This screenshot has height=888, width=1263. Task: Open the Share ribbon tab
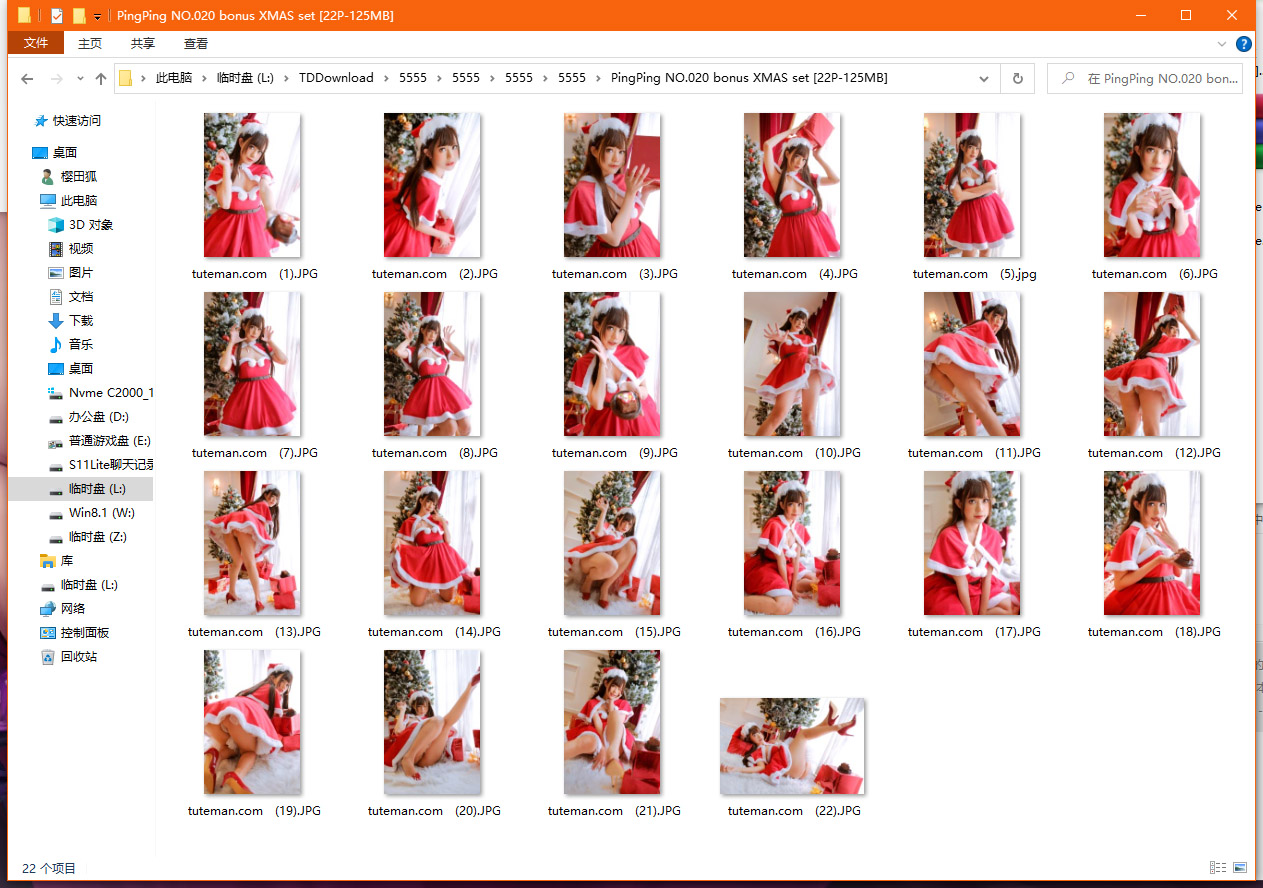143,44
